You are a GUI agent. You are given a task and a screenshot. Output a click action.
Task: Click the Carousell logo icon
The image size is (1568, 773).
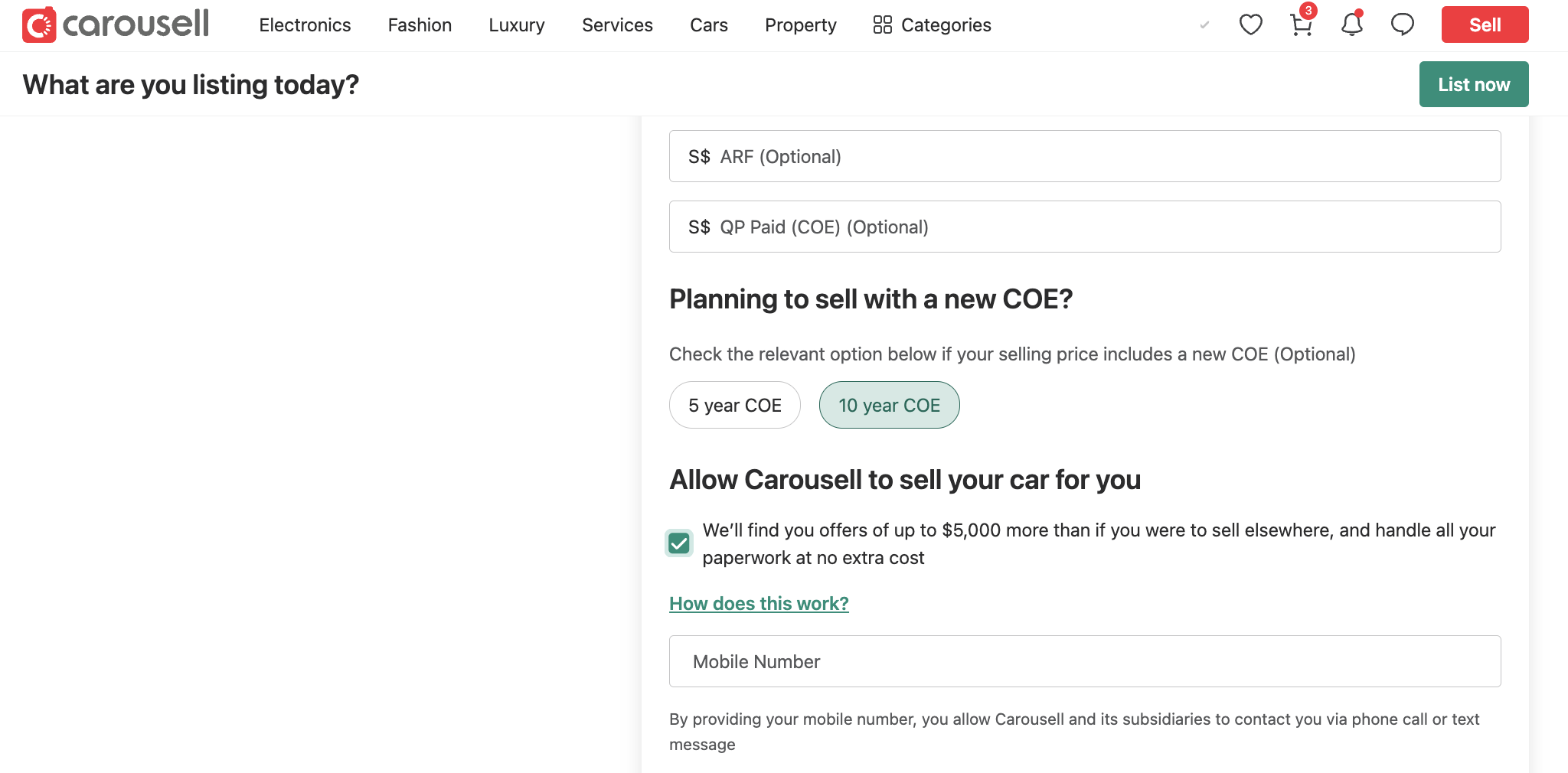[39, 24]
